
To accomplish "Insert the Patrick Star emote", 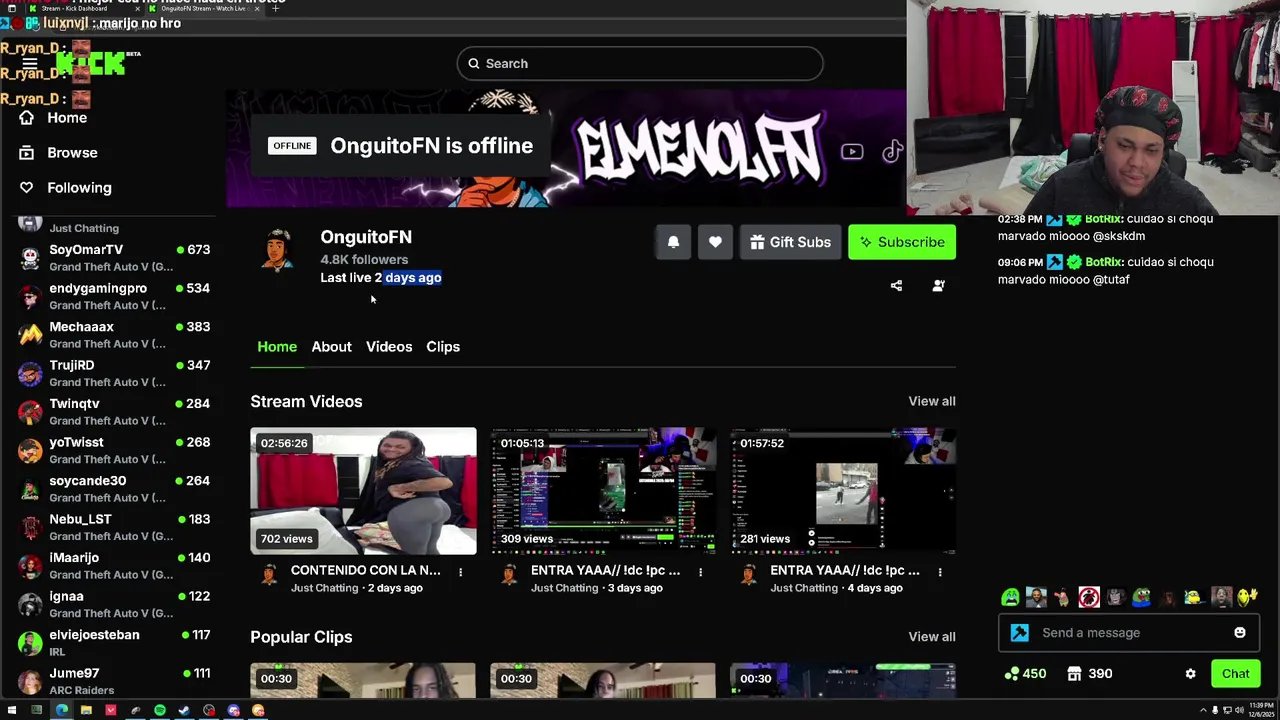I will point(1062,597).
